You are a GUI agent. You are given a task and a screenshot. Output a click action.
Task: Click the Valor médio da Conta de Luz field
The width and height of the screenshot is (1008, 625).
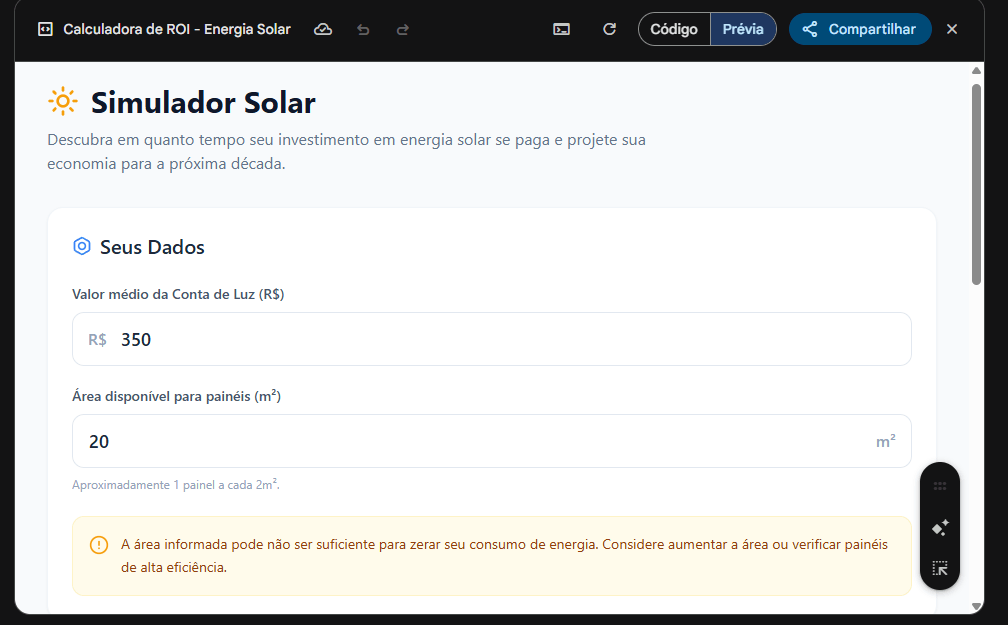pos(492,339)
